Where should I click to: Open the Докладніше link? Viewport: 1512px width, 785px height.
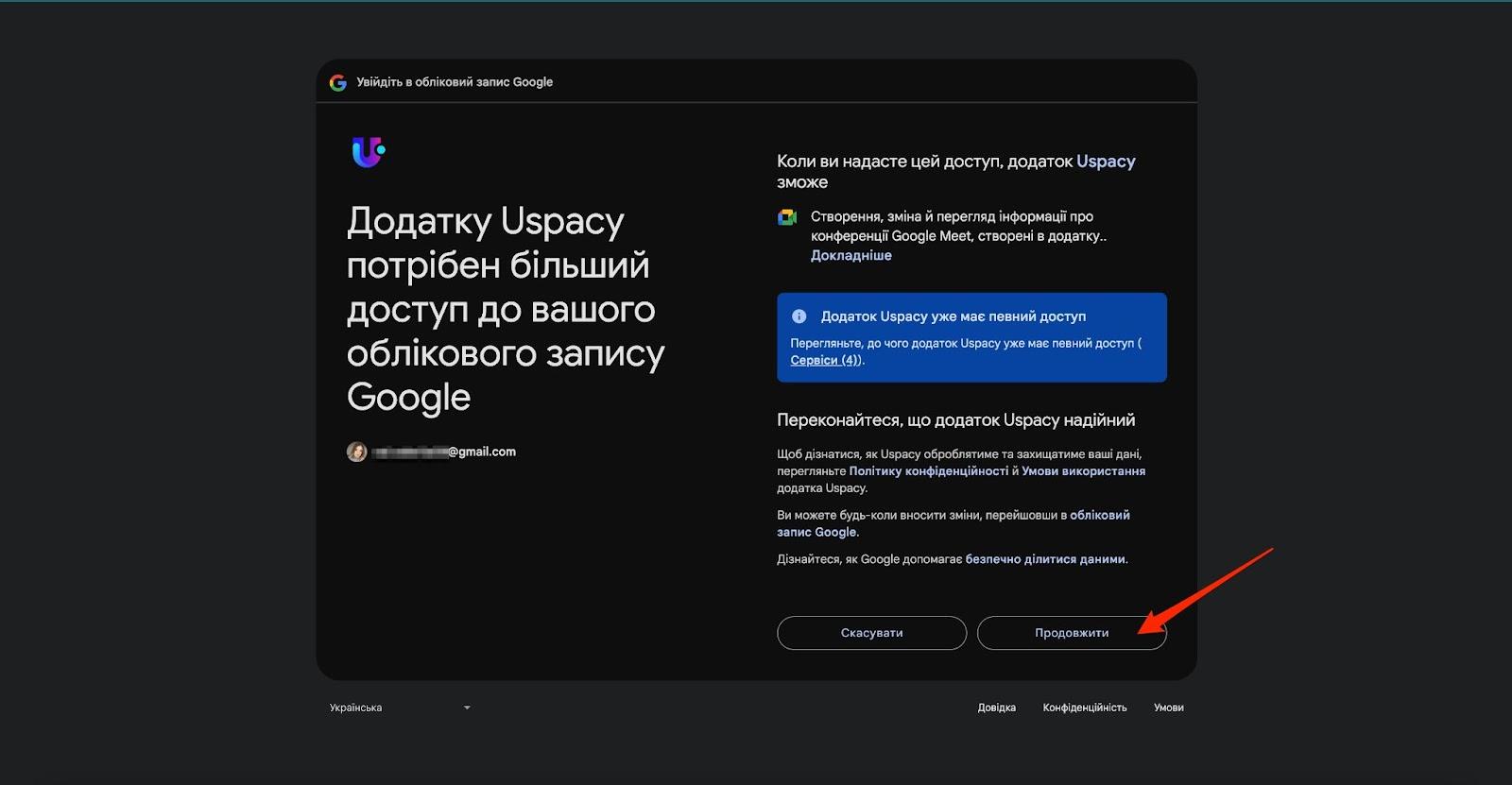(850, 255)
